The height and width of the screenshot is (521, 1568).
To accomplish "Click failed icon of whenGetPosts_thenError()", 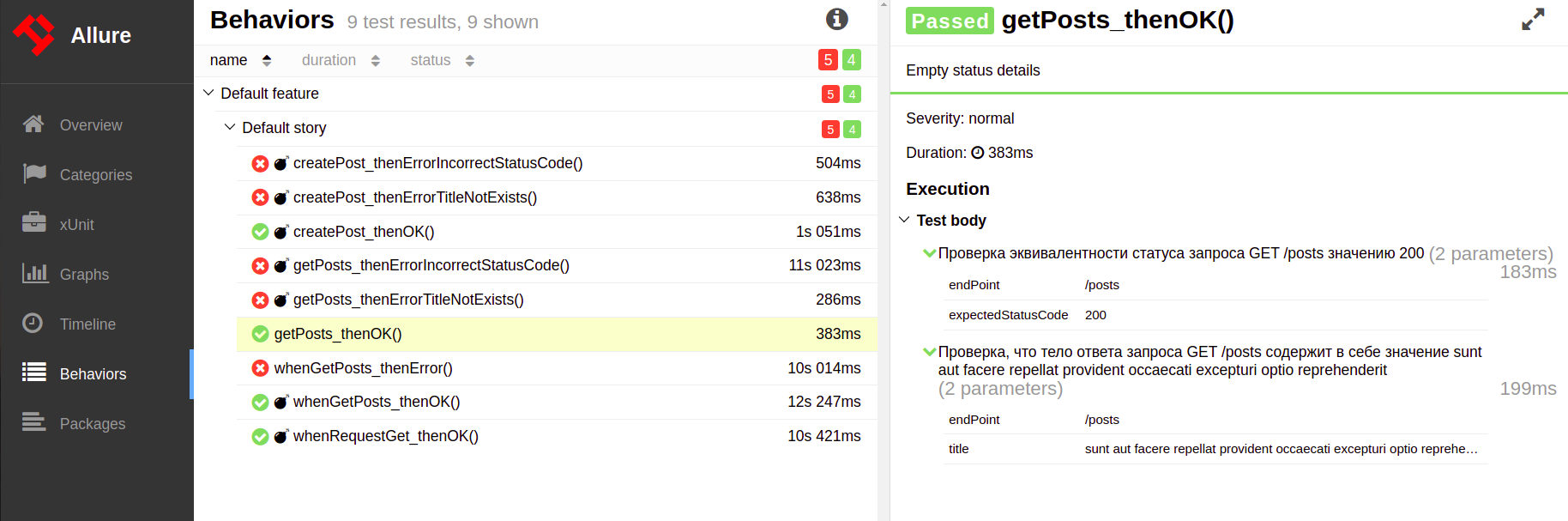I will pyautogui.click(x=260, y=368).
